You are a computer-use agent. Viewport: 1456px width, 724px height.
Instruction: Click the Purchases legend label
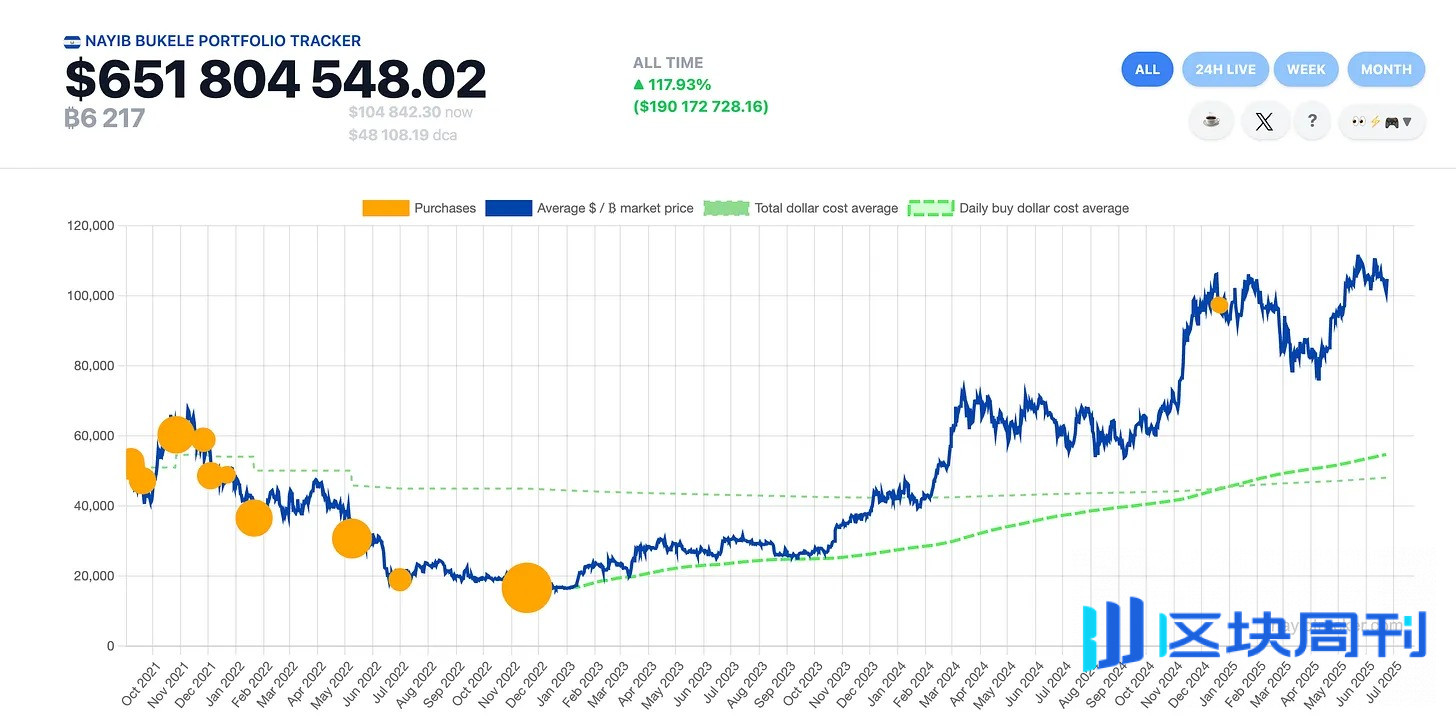coord(445,208)
